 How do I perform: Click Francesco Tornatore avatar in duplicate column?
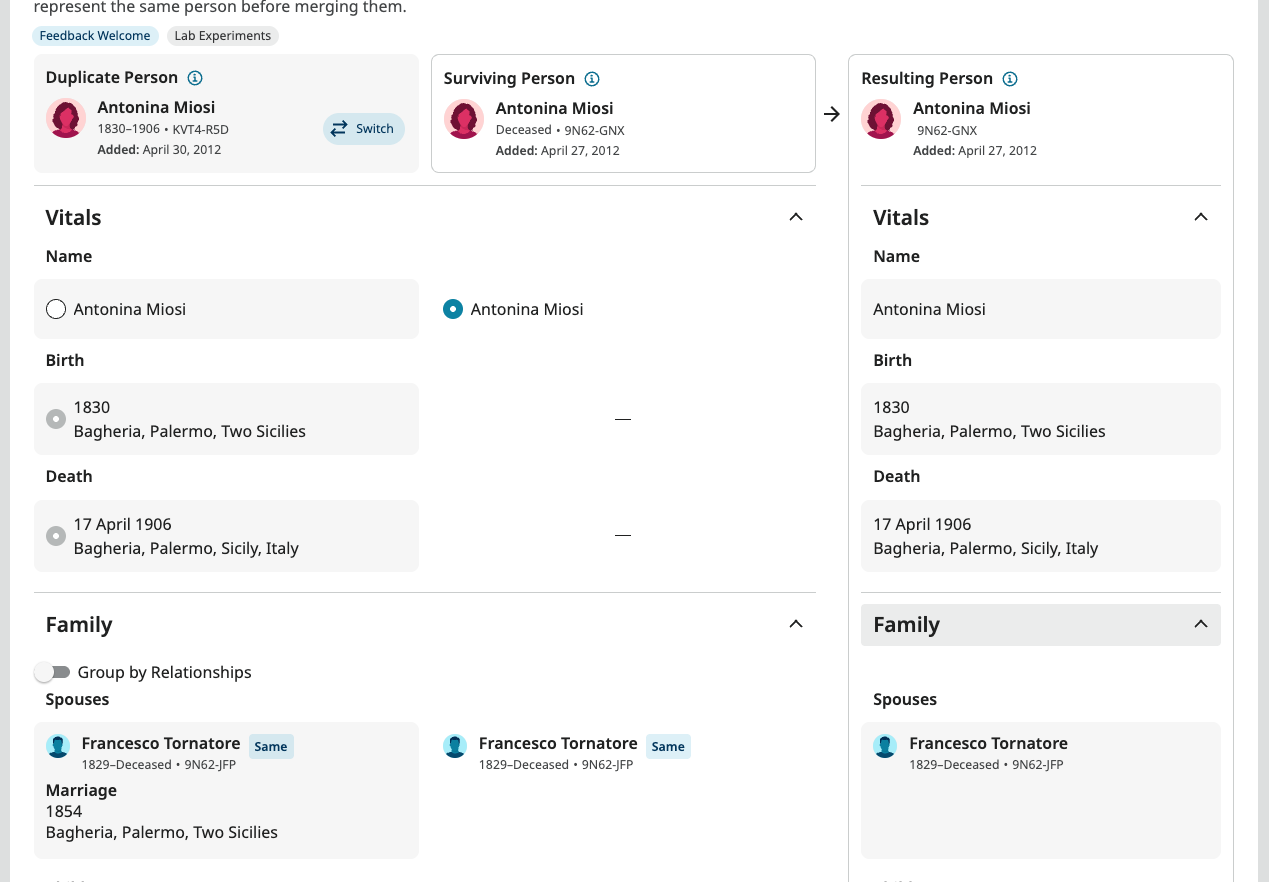tap(58, 746)
